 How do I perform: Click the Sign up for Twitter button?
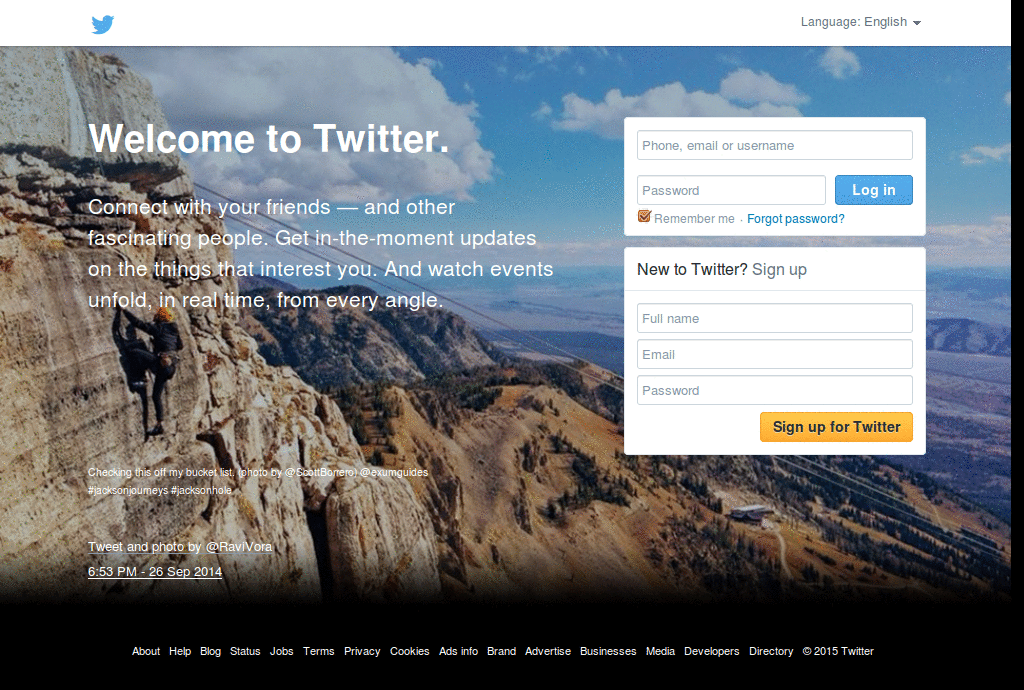point(837,427)
